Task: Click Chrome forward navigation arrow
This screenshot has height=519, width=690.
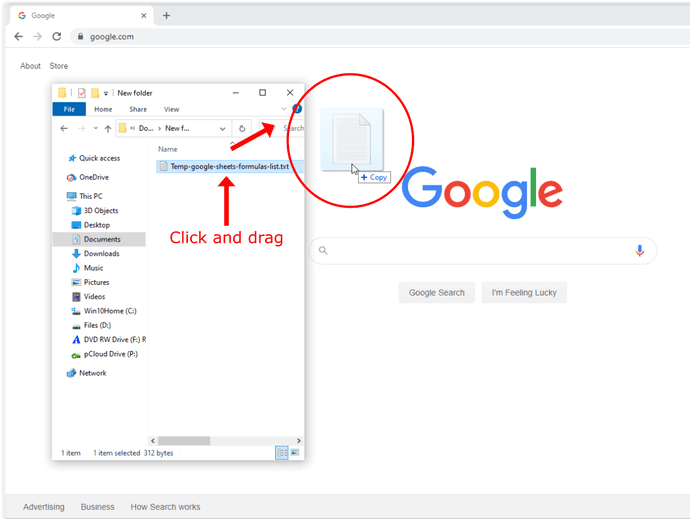Action: (x=37, y=37)
